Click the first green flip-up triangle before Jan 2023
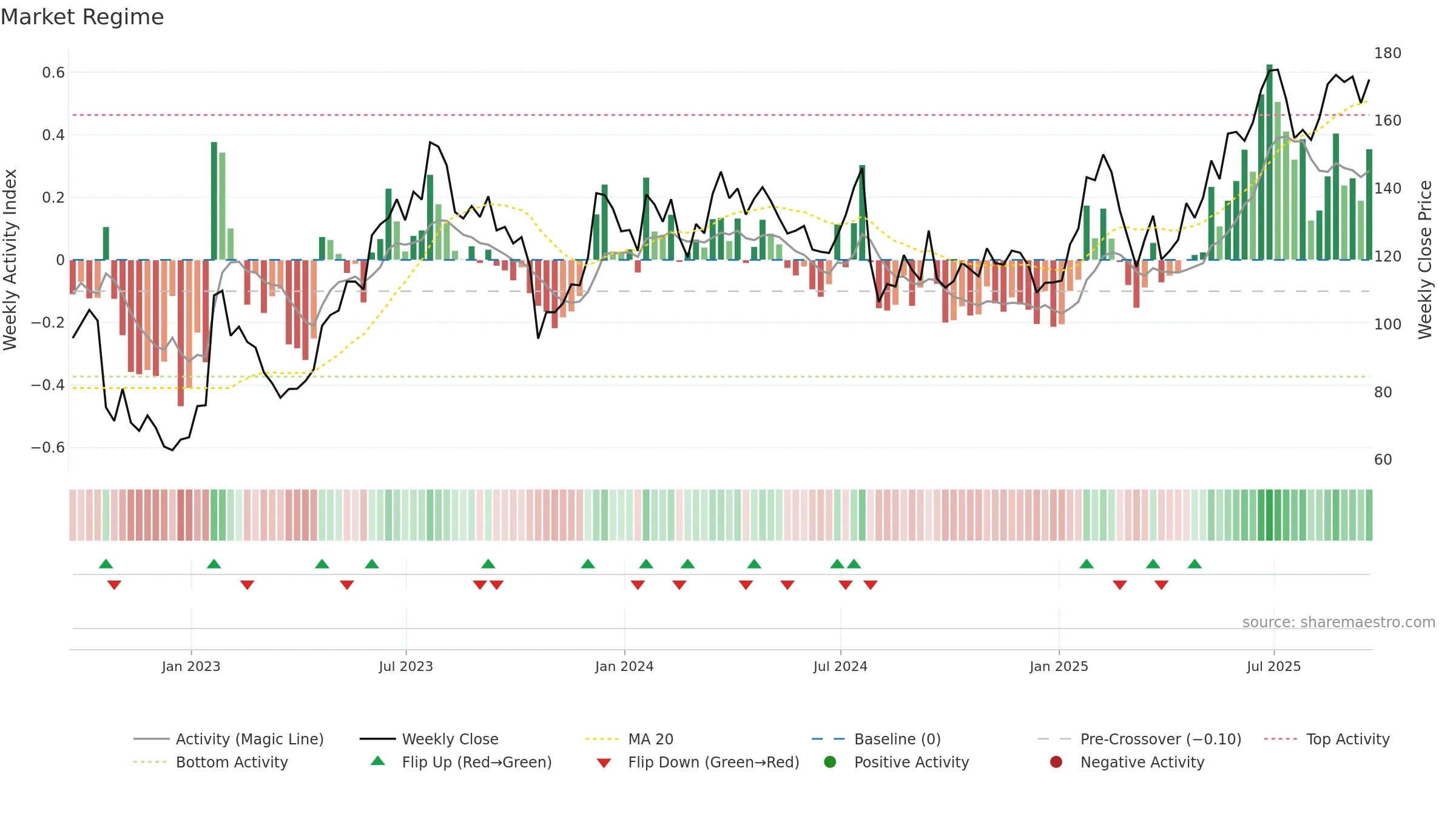 [x=106, y=564]
